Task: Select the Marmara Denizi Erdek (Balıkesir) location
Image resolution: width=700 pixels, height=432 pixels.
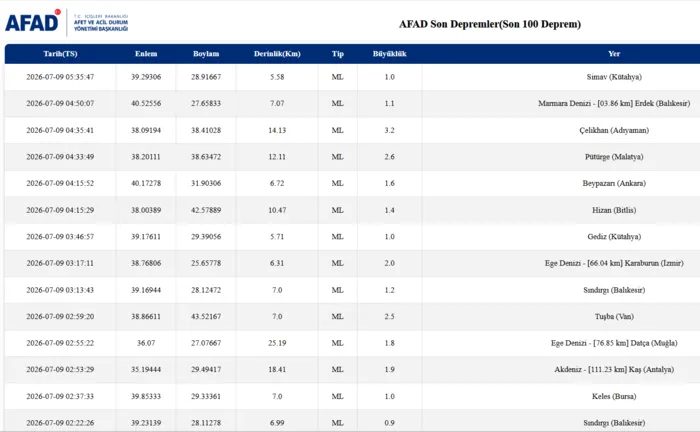Action: pos(614,103)
